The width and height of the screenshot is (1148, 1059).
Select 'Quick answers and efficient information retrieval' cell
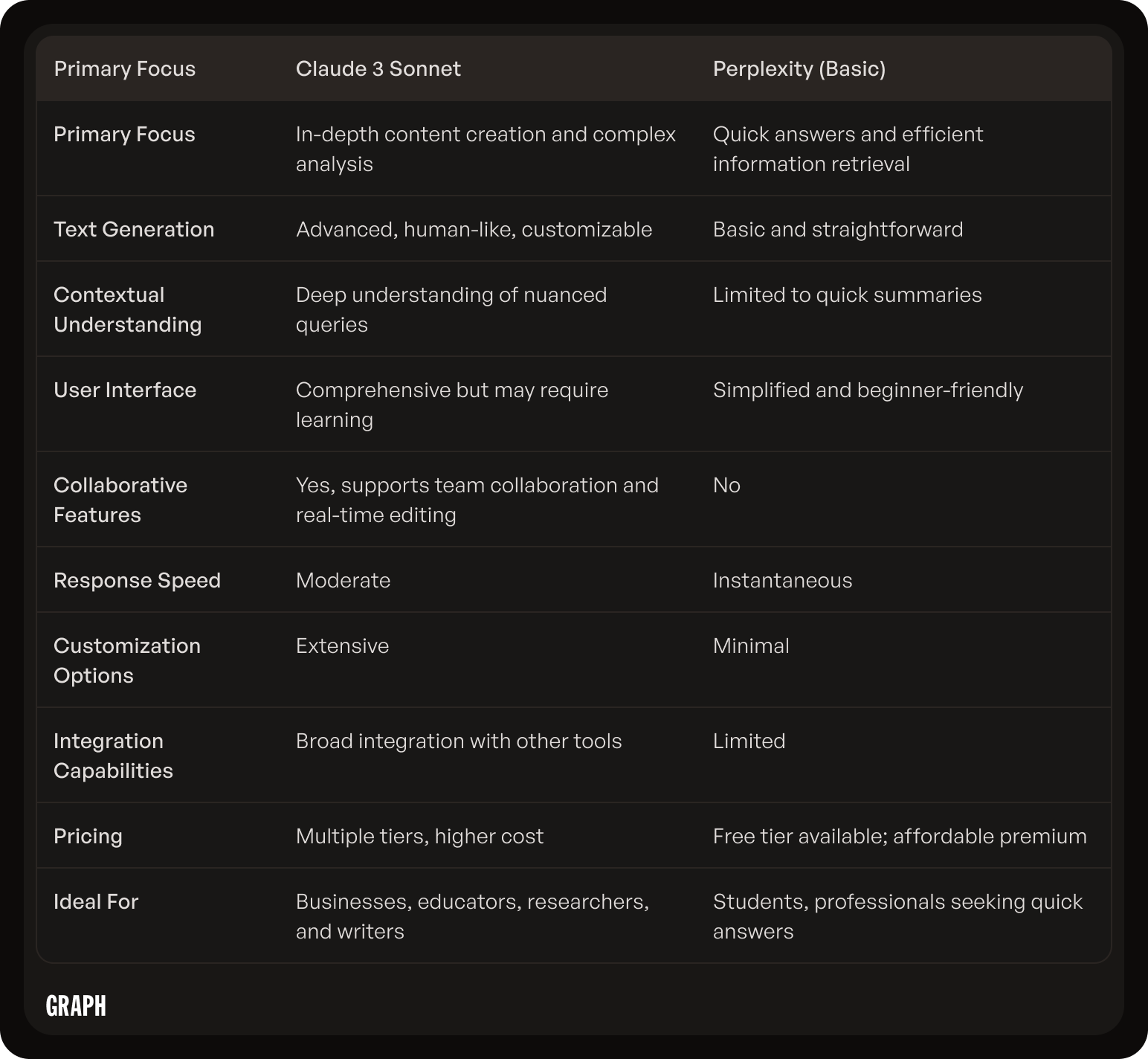(x=848, y=149)
